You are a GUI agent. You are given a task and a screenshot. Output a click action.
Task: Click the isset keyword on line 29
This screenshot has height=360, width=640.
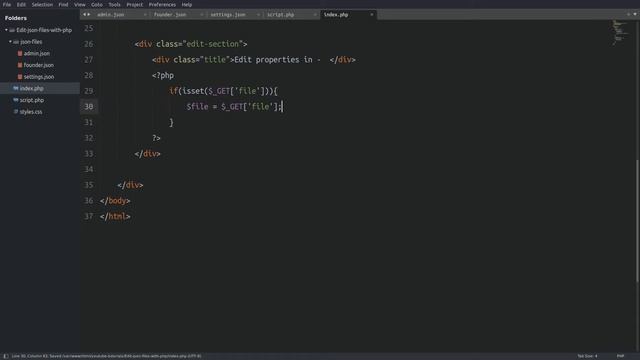193,91
